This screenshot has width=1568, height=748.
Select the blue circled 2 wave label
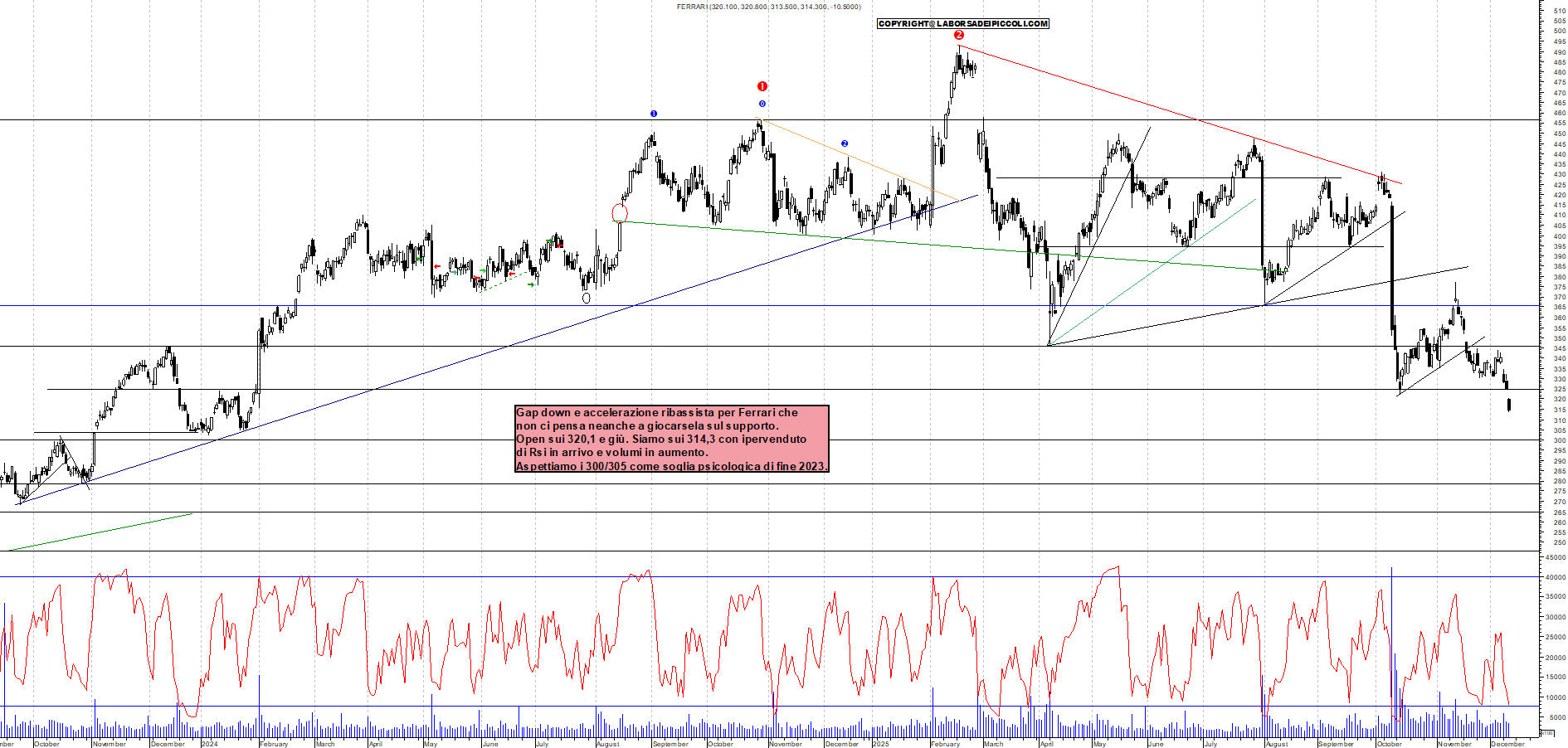[x=845, y=143]
